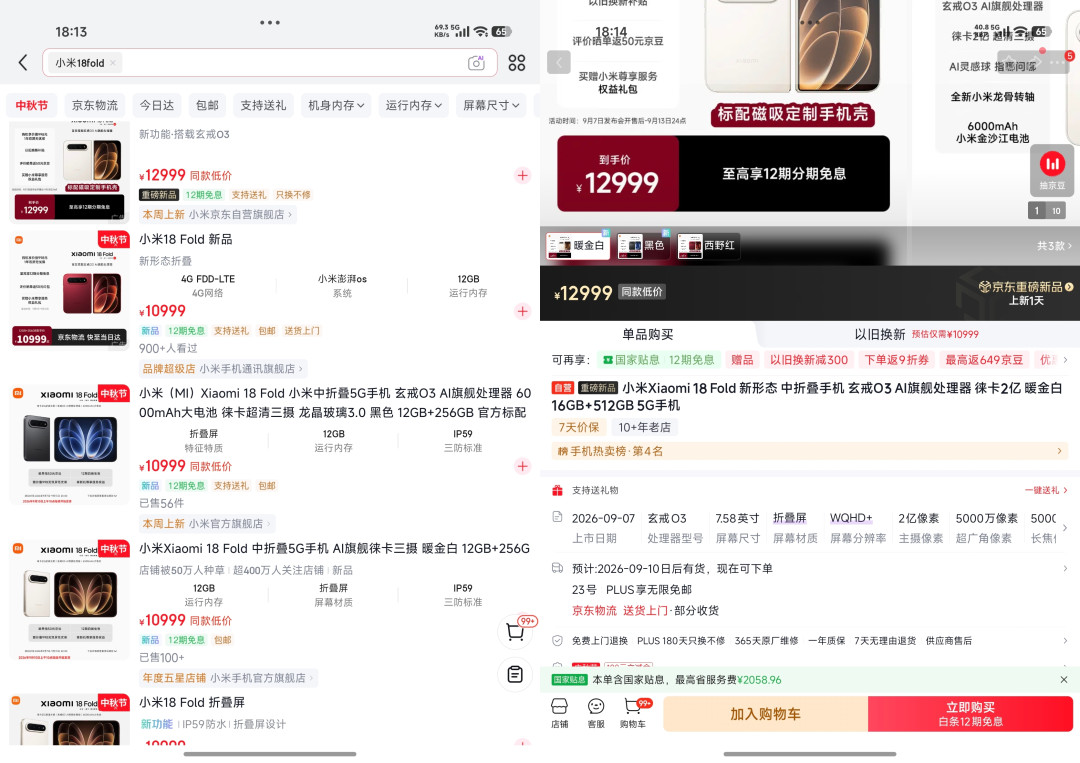Screen dimensions: 1080x763
Task: Tap the 下单返9折券 tag
Action: coord(897,359)
